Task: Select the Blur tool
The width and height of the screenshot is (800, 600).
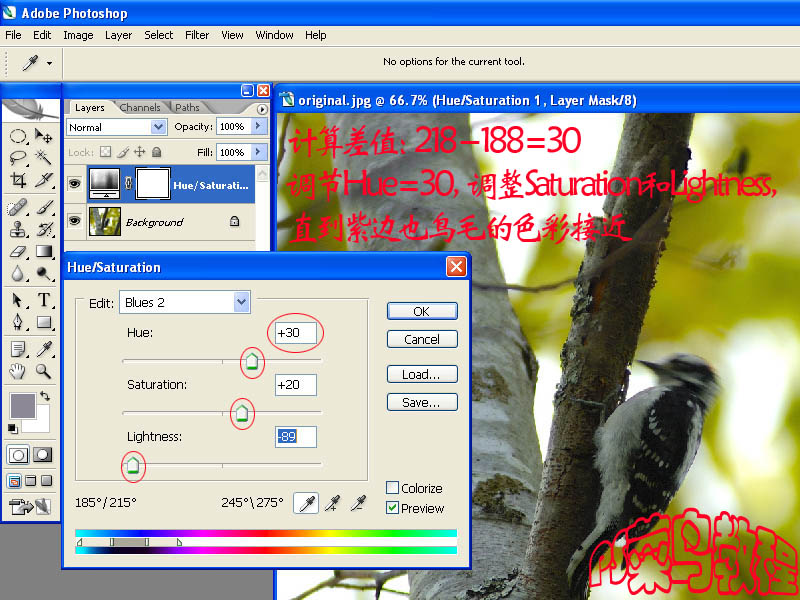Action: click(x=18, y=274)
